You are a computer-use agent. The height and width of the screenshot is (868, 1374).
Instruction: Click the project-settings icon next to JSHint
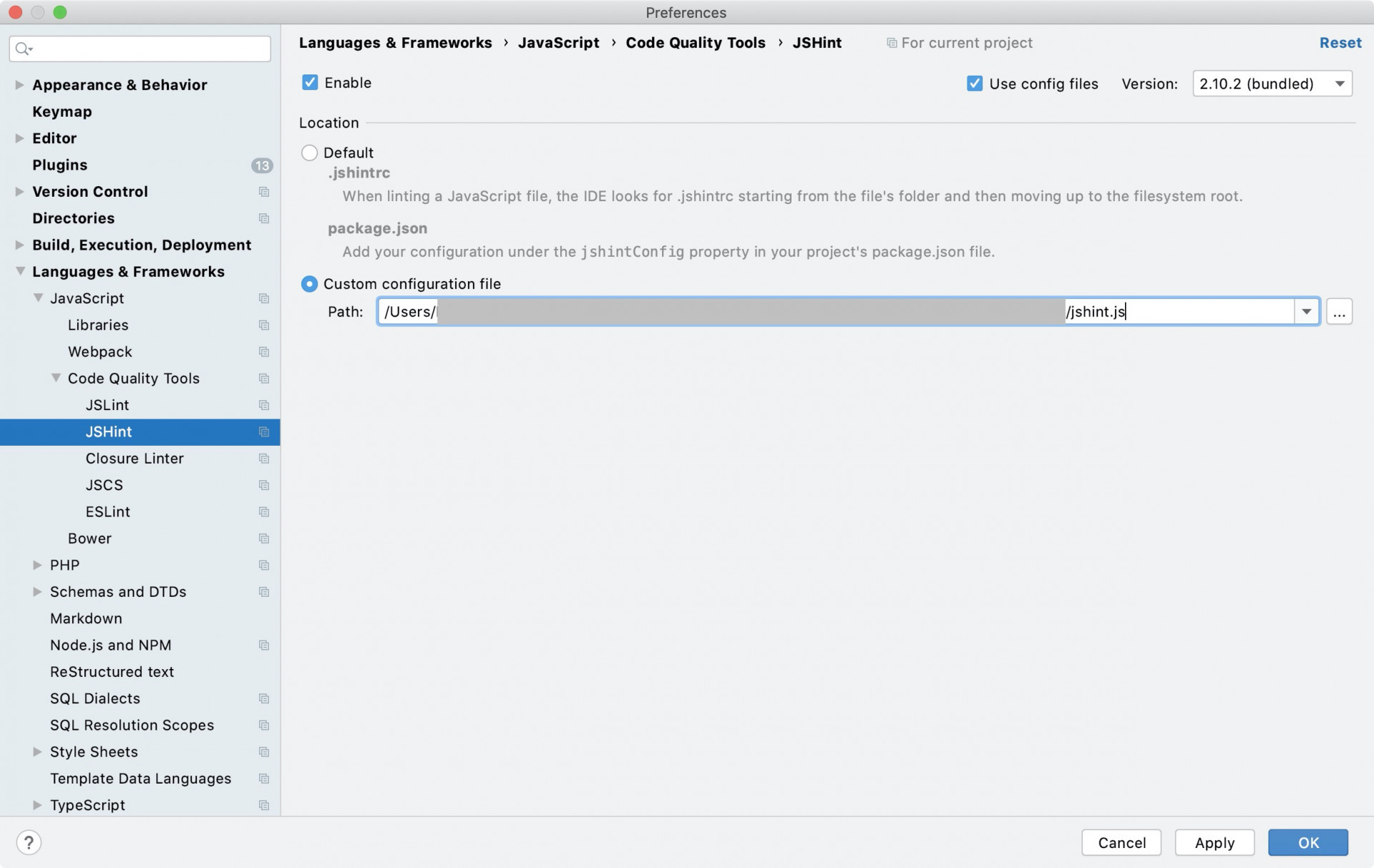pyautogui.click(x=263, y=431)
